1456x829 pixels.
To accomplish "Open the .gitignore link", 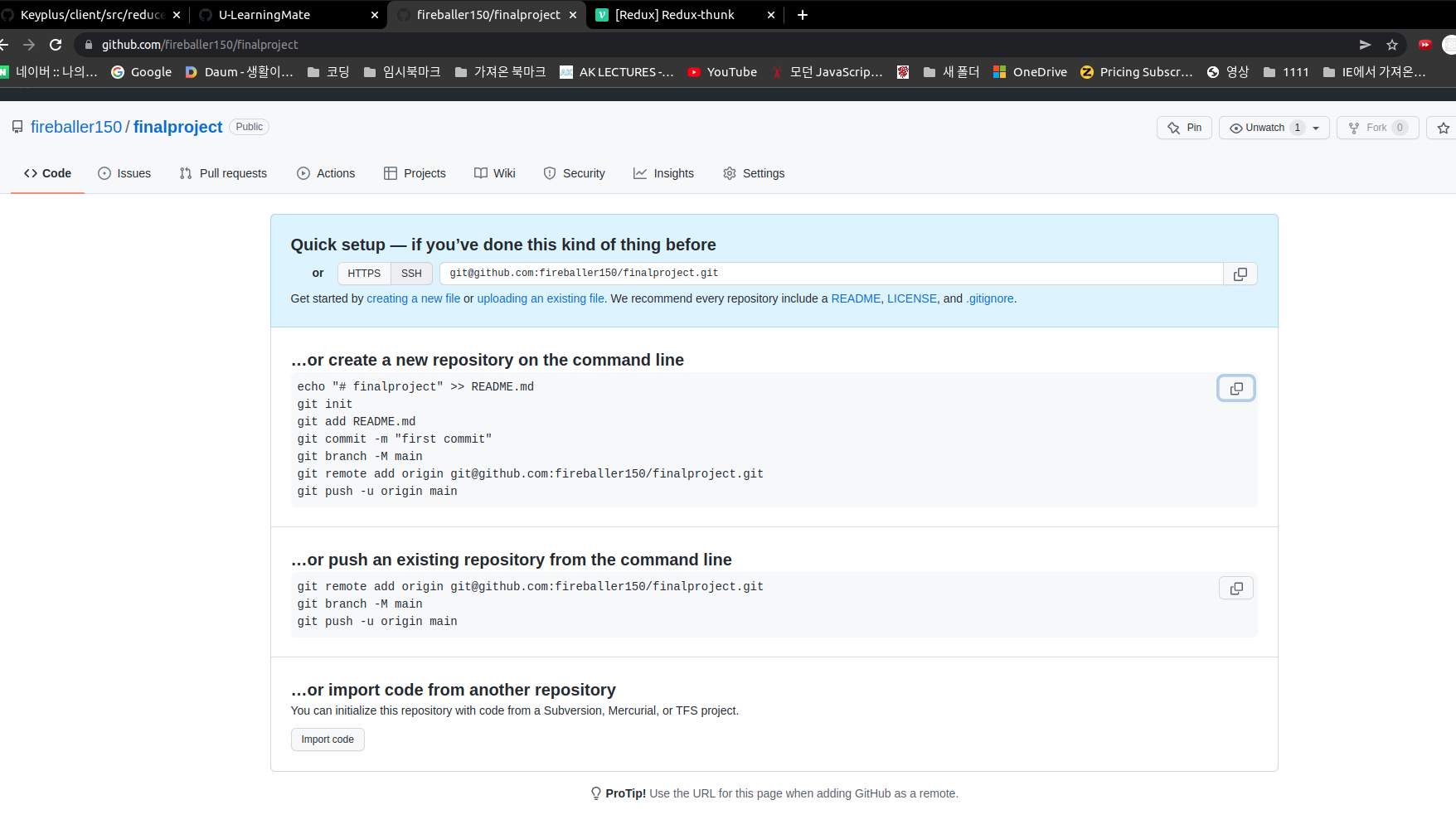I will coord(990,298).
